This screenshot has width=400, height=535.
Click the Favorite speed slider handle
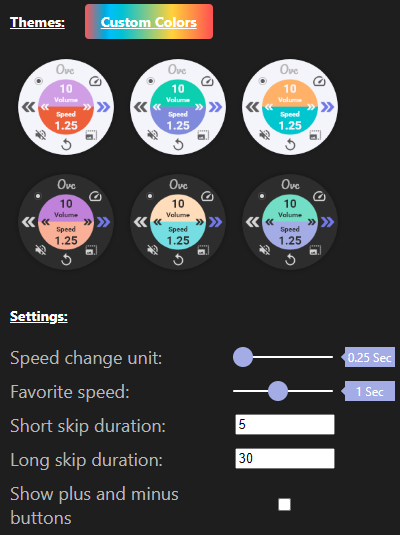point(278,391)
